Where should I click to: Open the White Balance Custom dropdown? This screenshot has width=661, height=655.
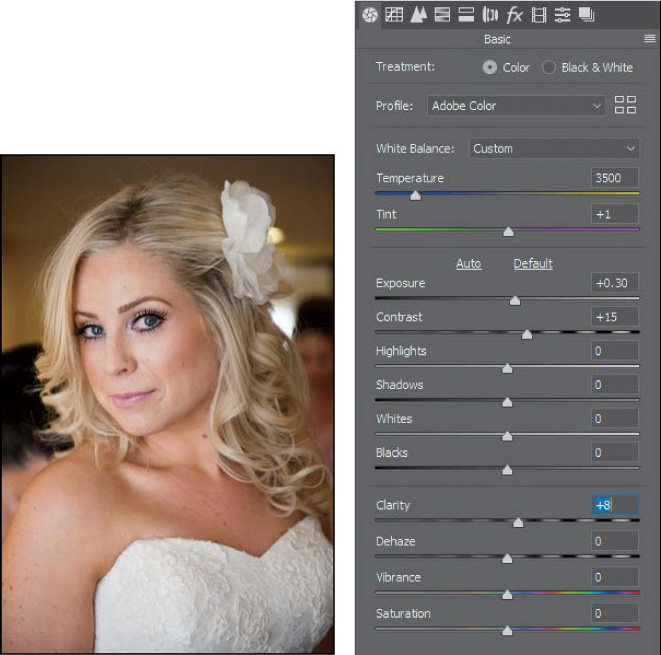point(554,148)
